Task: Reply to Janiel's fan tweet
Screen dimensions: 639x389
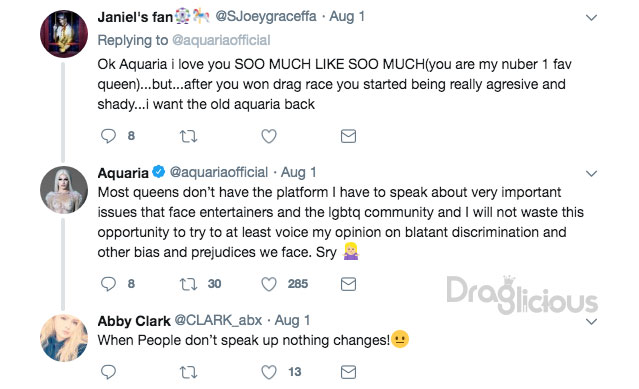Action: pyautogui.click(x=108, y=136)
